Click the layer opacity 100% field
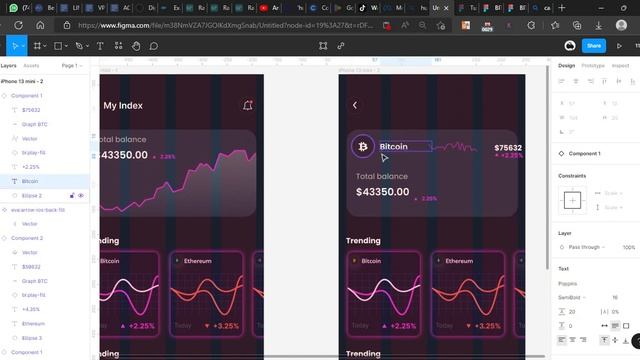The width and height of the screenshot is (640, 360). [629, 247]
